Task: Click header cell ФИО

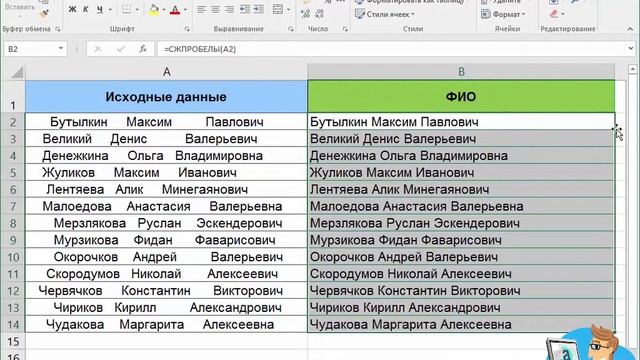Action: pos(461,97)
